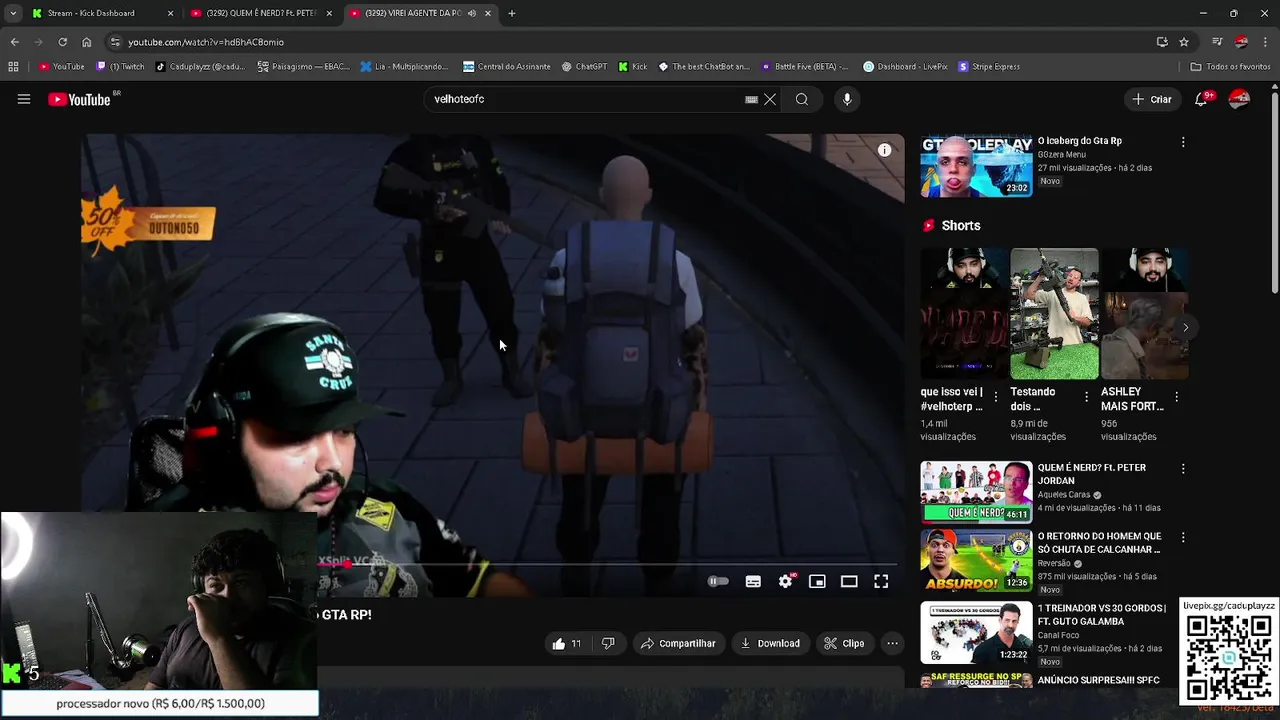This screenshot has width=1280, height=720.
Task: Switch to miniplayer mode
Action: click(x=817, y=581)
